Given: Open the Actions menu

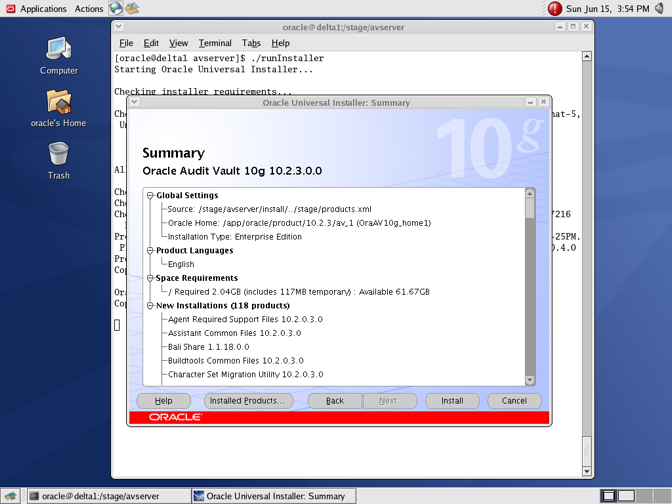Looking at the screenshot, I should (x=89, y=9).
